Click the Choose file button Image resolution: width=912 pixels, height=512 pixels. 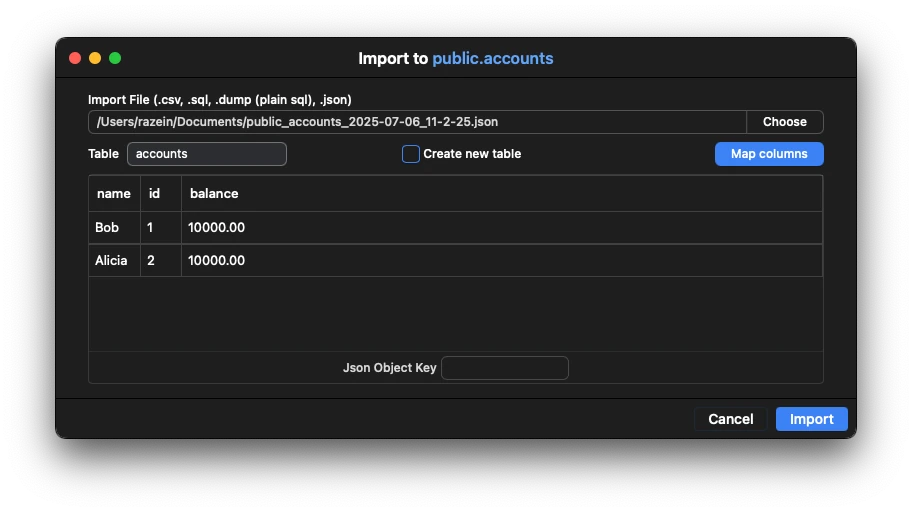coord(785,122)
